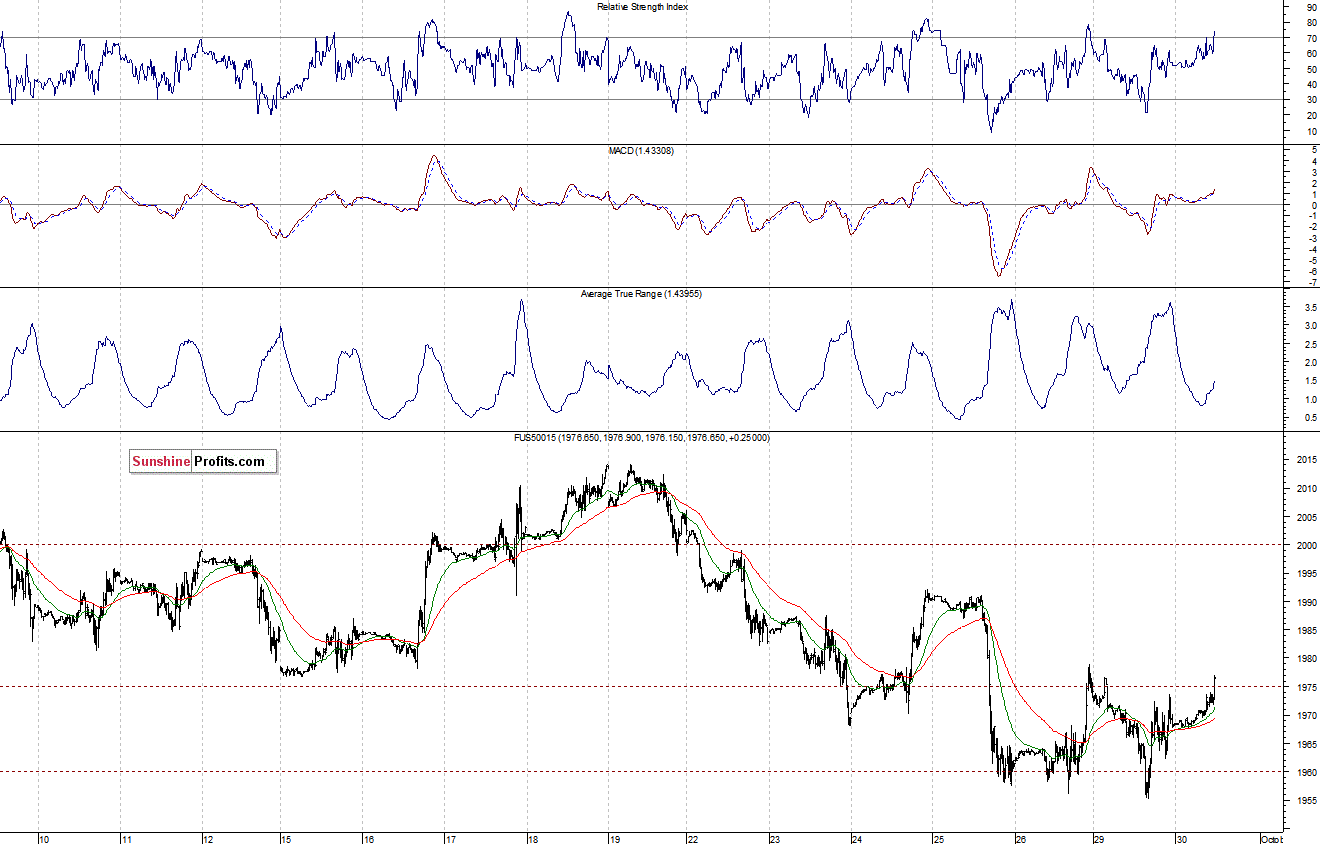Viewport: 1320px width, 844px height.
Task: Click RSI scale value 20
Action: 1310,115
